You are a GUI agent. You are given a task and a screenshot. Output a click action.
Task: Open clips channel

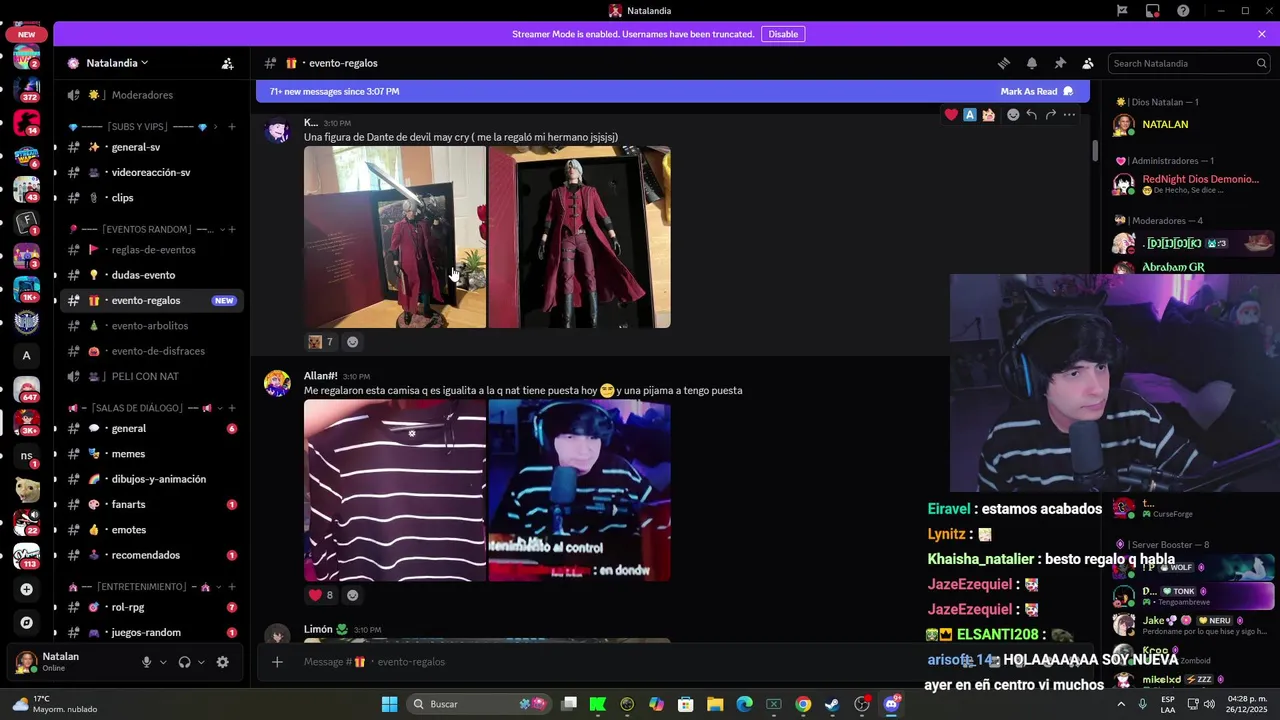(151, 198)
